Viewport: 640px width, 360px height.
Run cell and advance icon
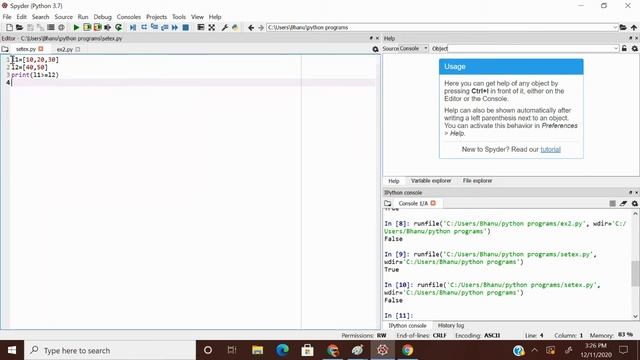97,27
